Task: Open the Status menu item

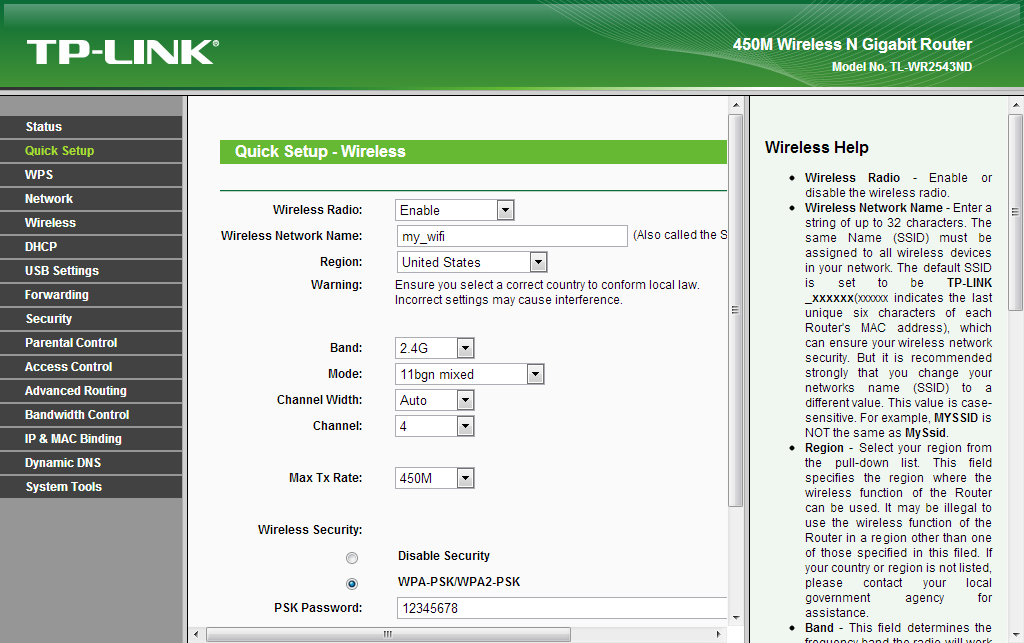Action: pos(44,127)
